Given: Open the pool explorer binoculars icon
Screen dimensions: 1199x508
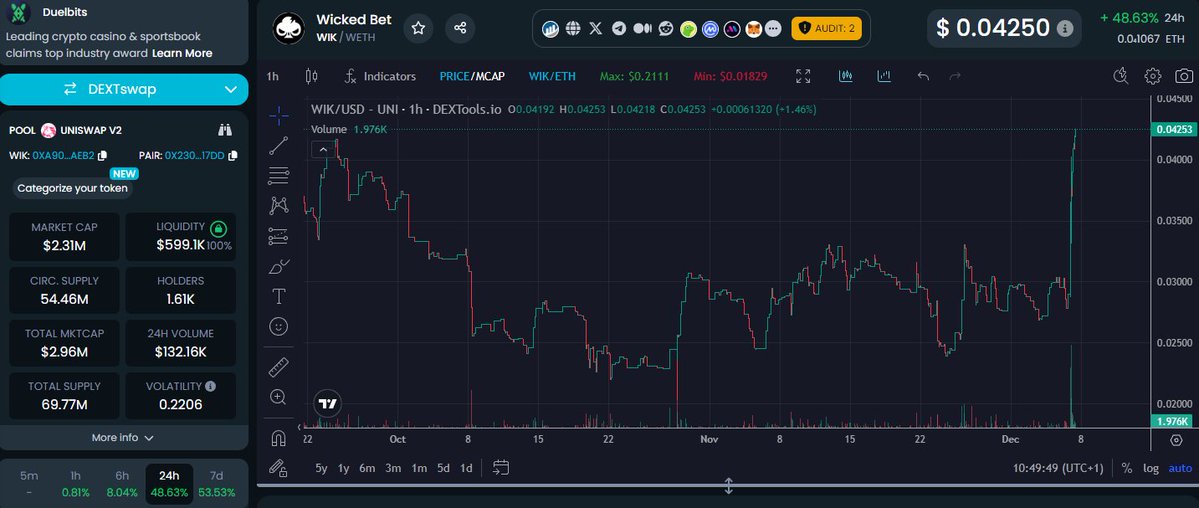Looking at the screenshot, I should pyautogui.click(x=224, y=130).
